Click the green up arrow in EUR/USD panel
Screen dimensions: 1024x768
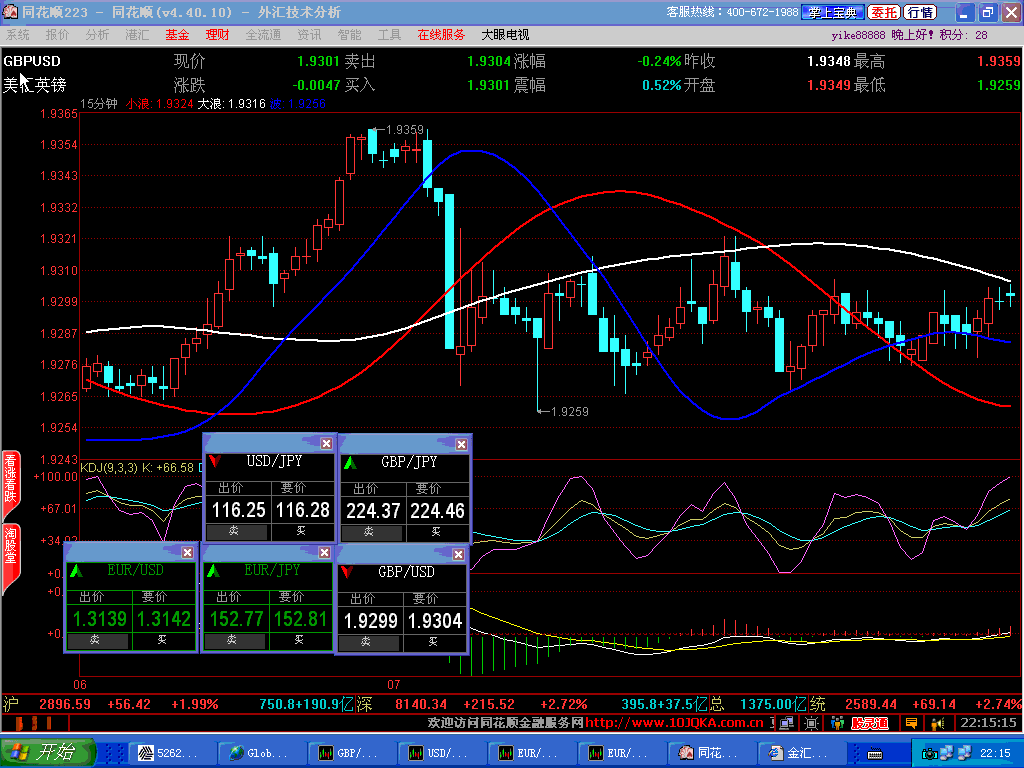coord(76,571)
